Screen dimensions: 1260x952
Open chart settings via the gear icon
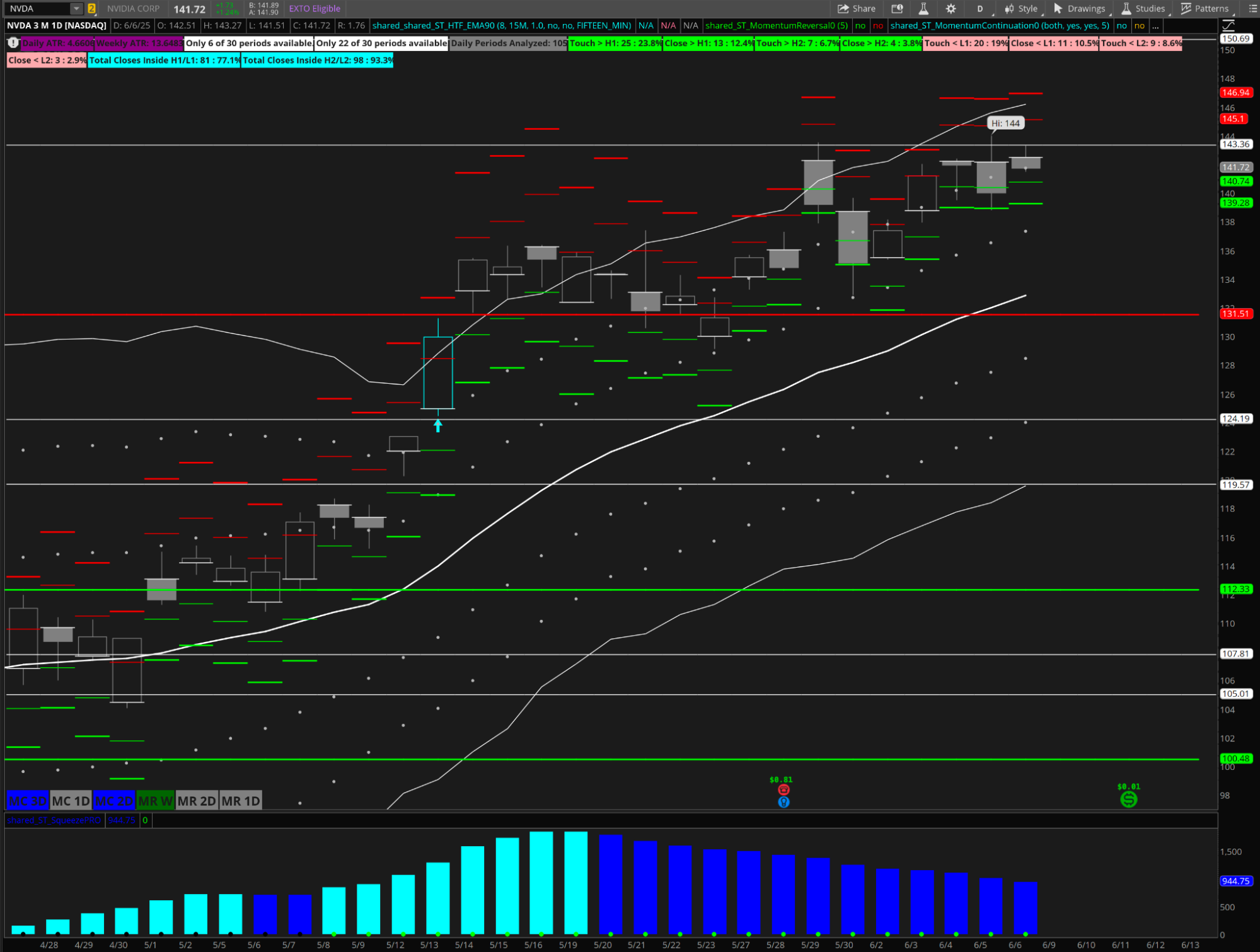tap(951, 8)
